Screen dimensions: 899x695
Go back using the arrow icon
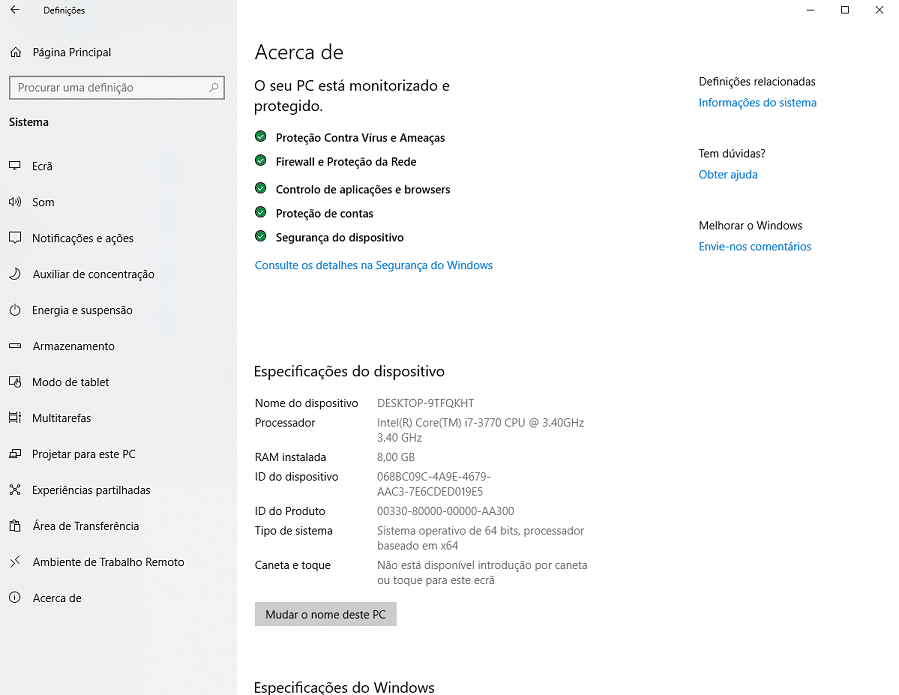(x=15, y=10)
